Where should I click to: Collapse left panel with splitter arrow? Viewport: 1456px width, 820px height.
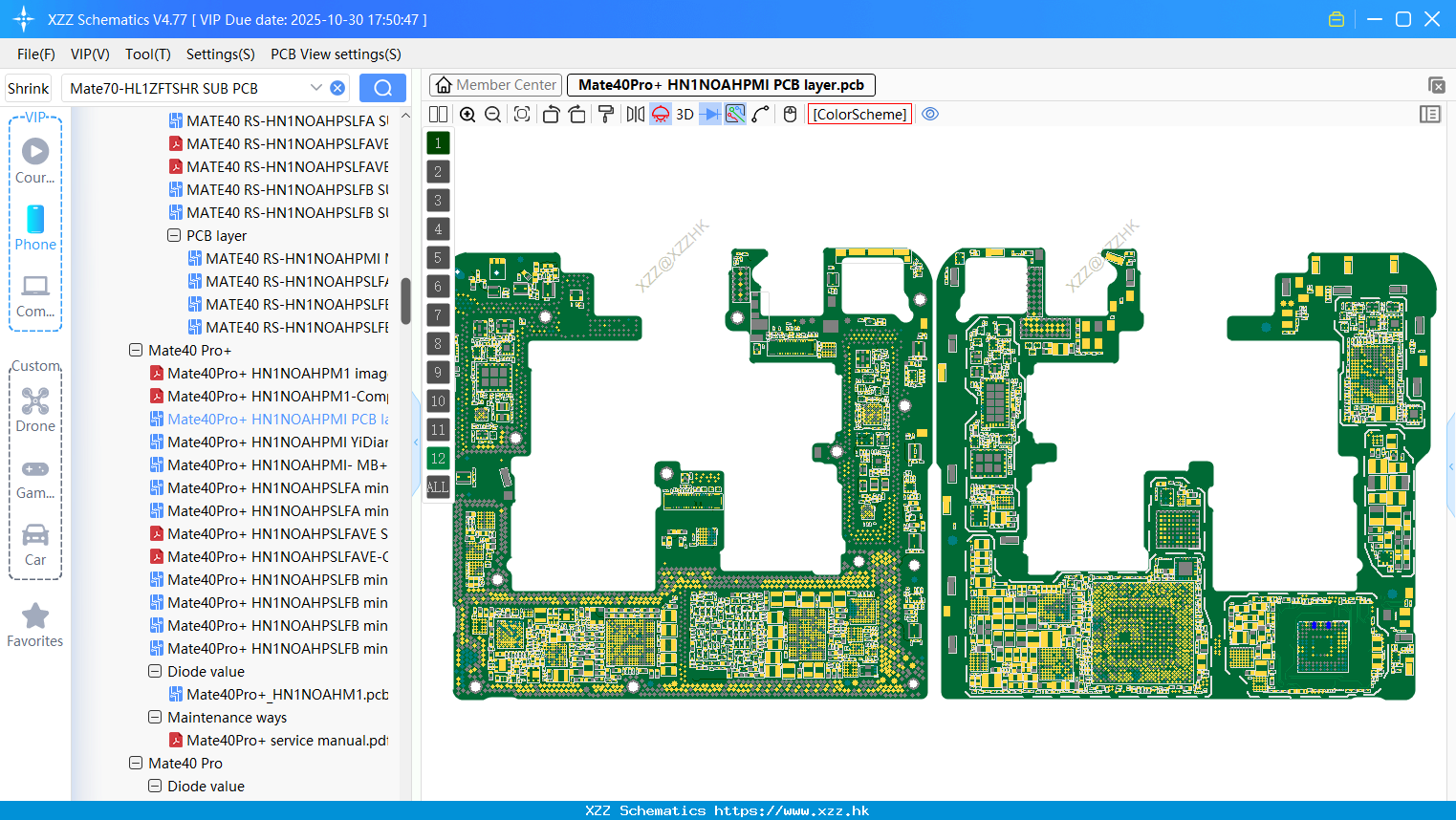pyautogui.click(x=416, y=442)
